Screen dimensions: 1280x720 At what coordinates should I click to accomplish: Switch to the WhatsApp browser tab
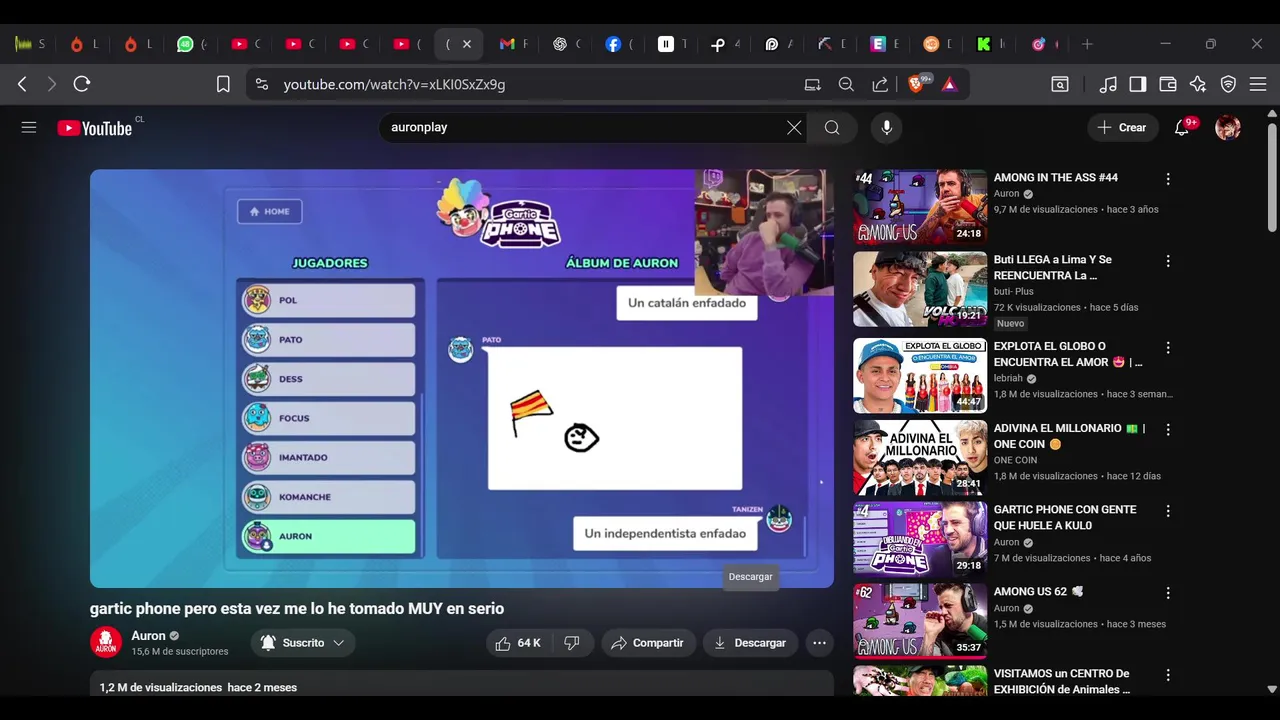(x=186, y=44)
